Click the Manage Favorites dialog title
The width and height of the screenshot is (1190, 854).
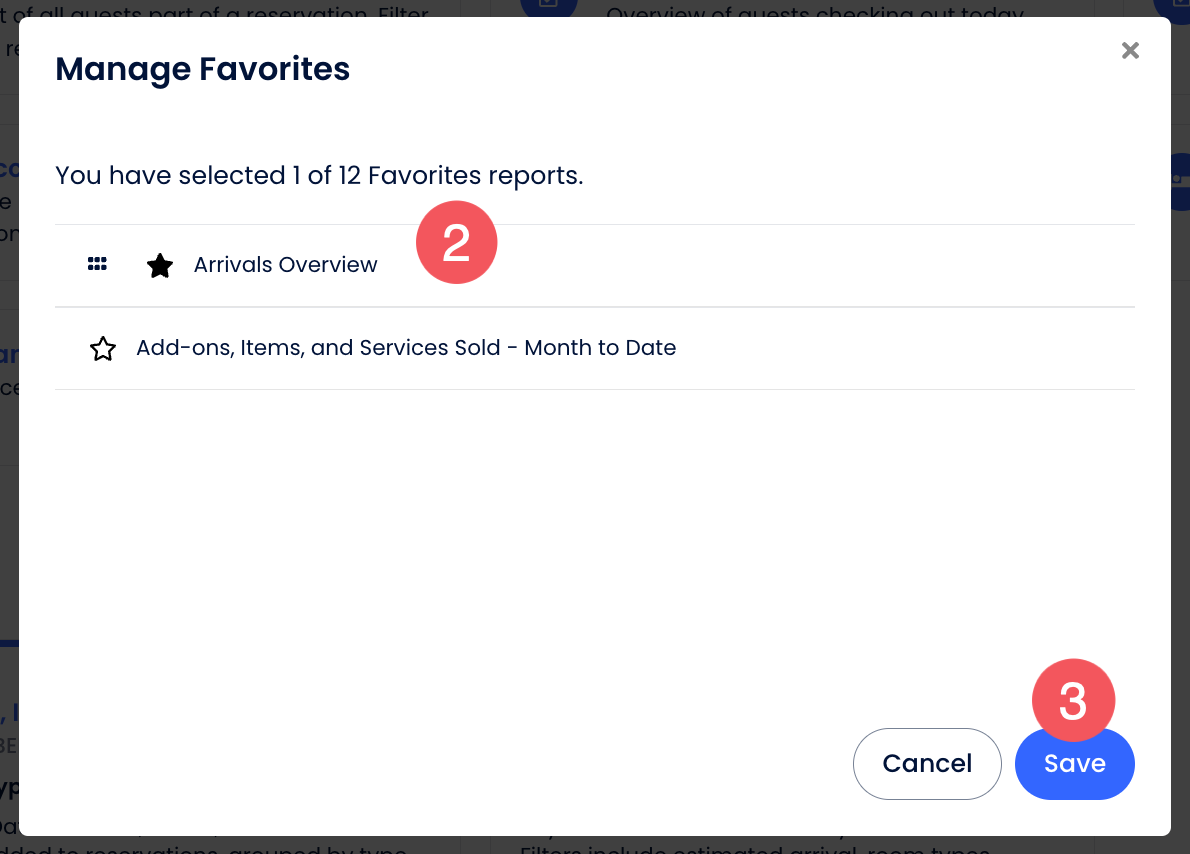coord(202,69)
